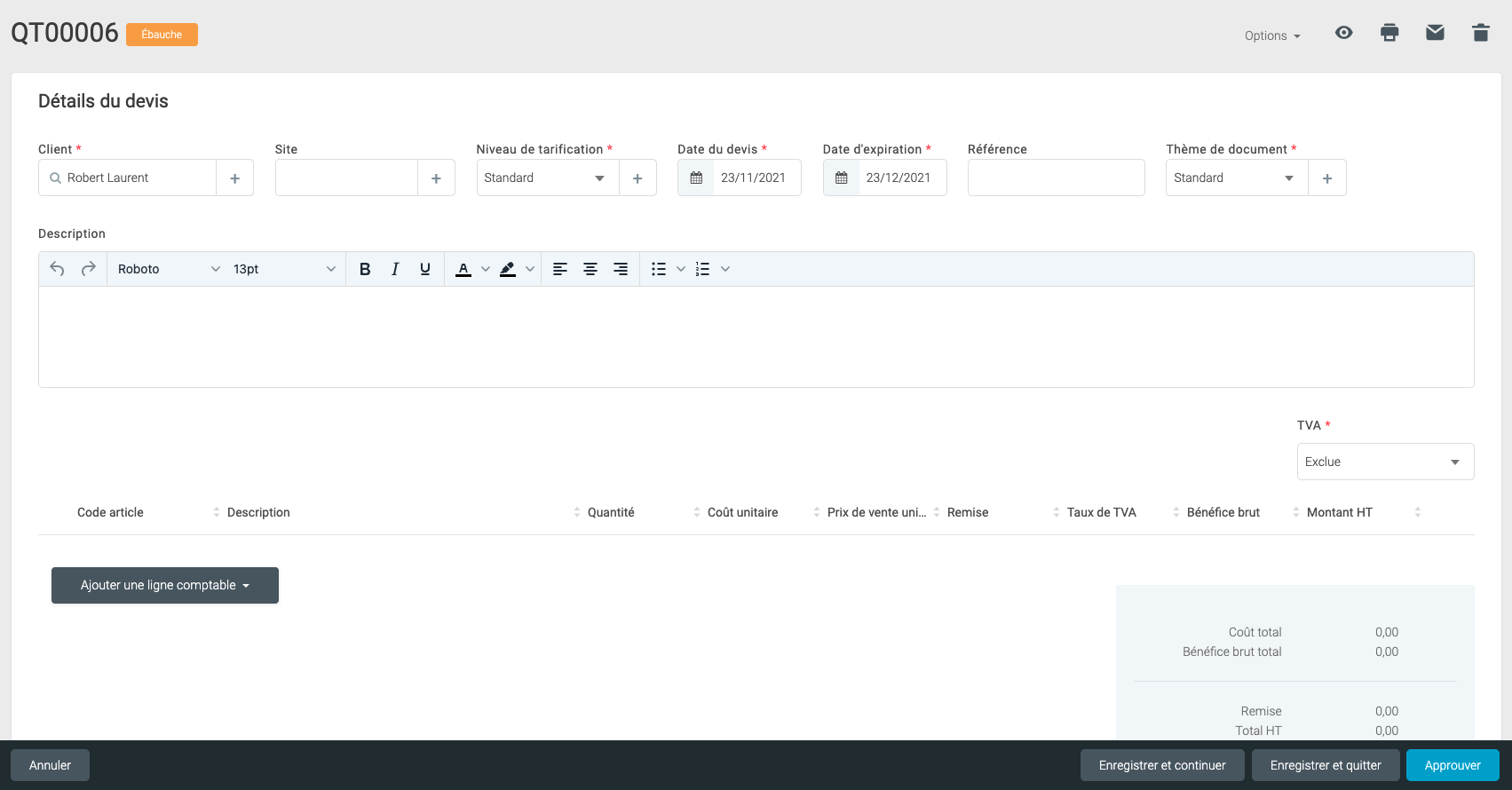Send quote via the envelope icon
Screen dimensions: 1512x790
coord(1435,33)
